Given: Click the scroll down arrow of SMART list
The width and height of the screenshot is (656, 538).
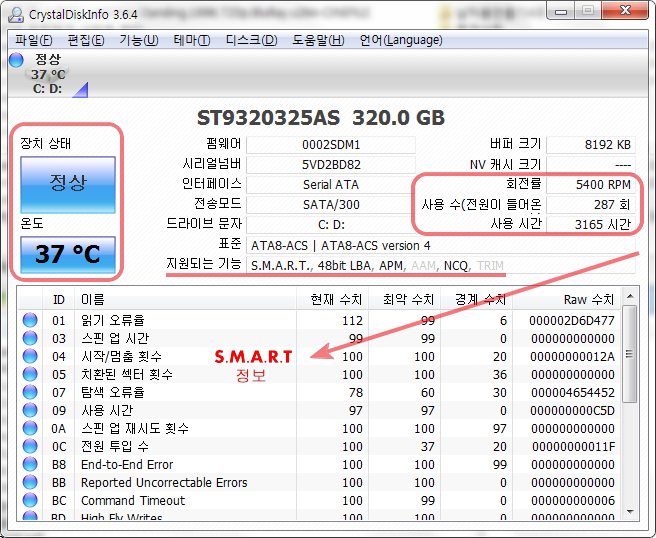Looking at the screenshot, I should [x=630, y=512].
